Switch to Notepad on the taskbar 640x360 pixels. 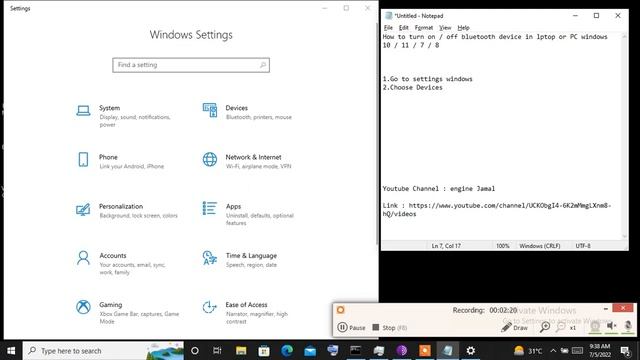[x=448, y=351]
